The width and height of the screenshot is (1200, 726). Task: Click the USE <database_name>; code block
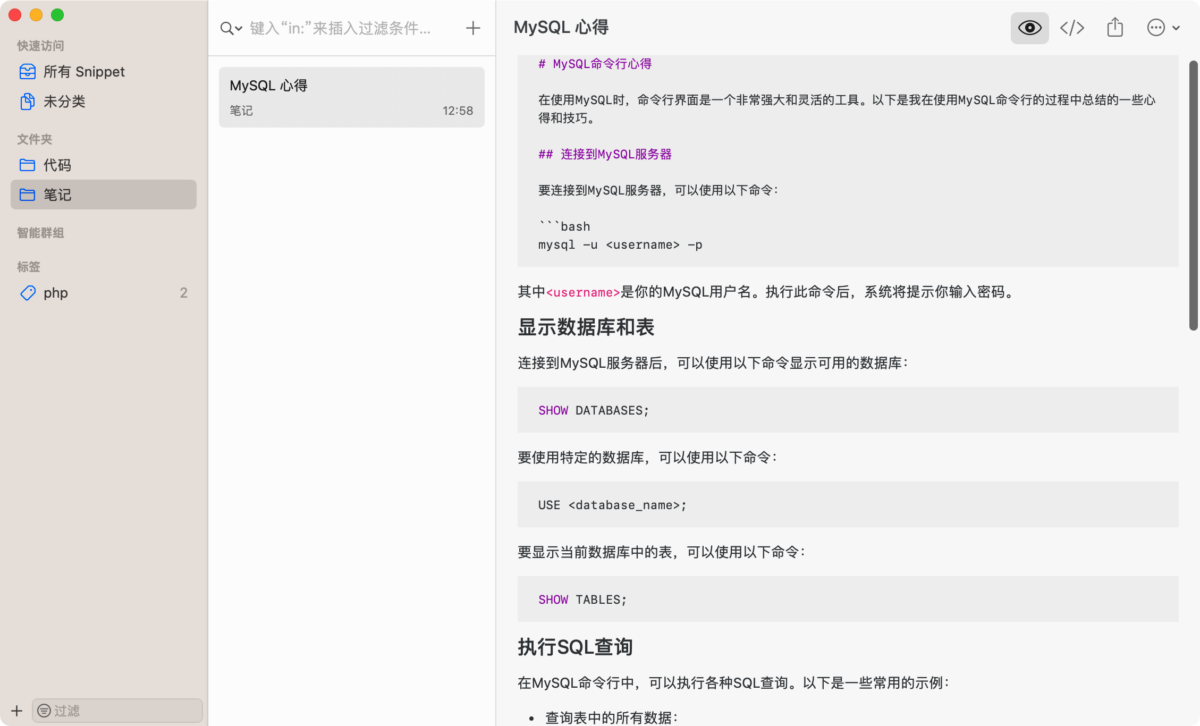848,505
